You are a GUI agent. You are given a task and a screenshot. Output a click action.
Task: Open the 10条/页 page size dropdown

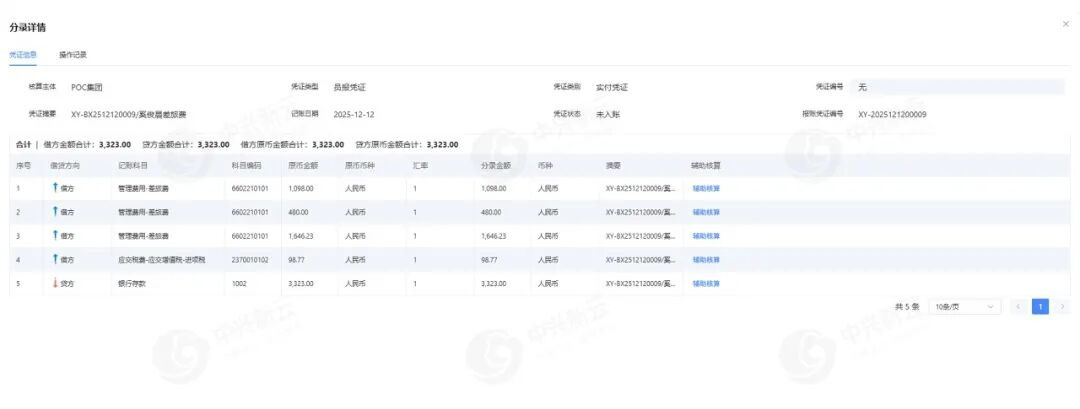click(x=964, y=307)
